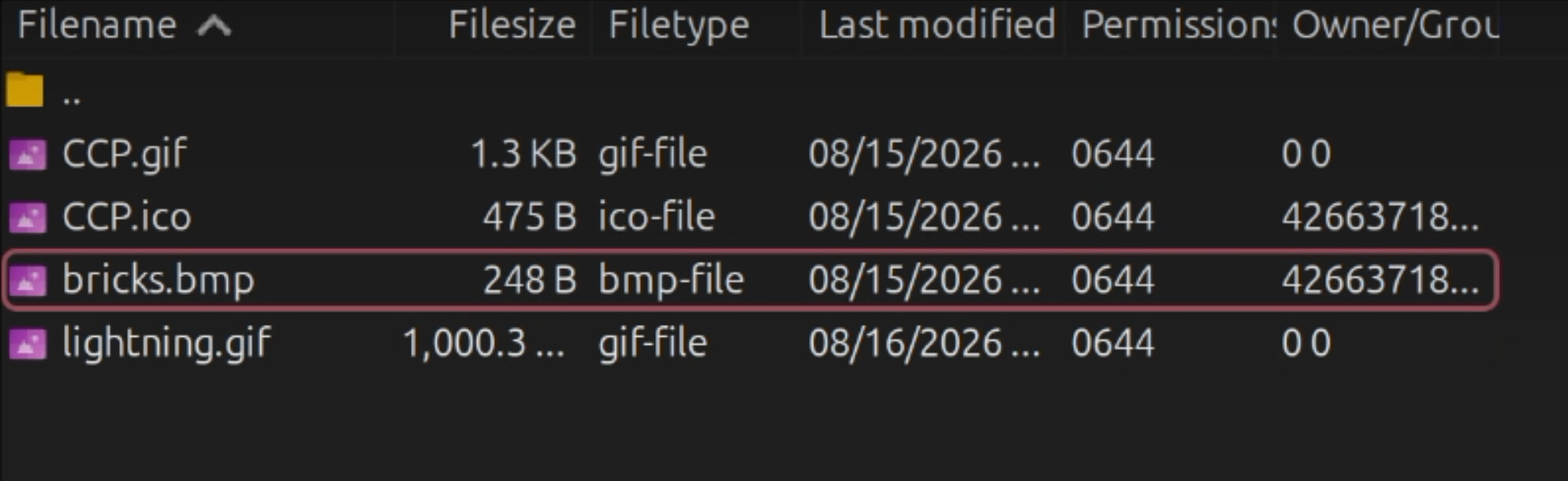The width and height of the screenshot is (1568, 481).
Task: Click the 248 B size of bricks.bmp
Action: [529, 281]
